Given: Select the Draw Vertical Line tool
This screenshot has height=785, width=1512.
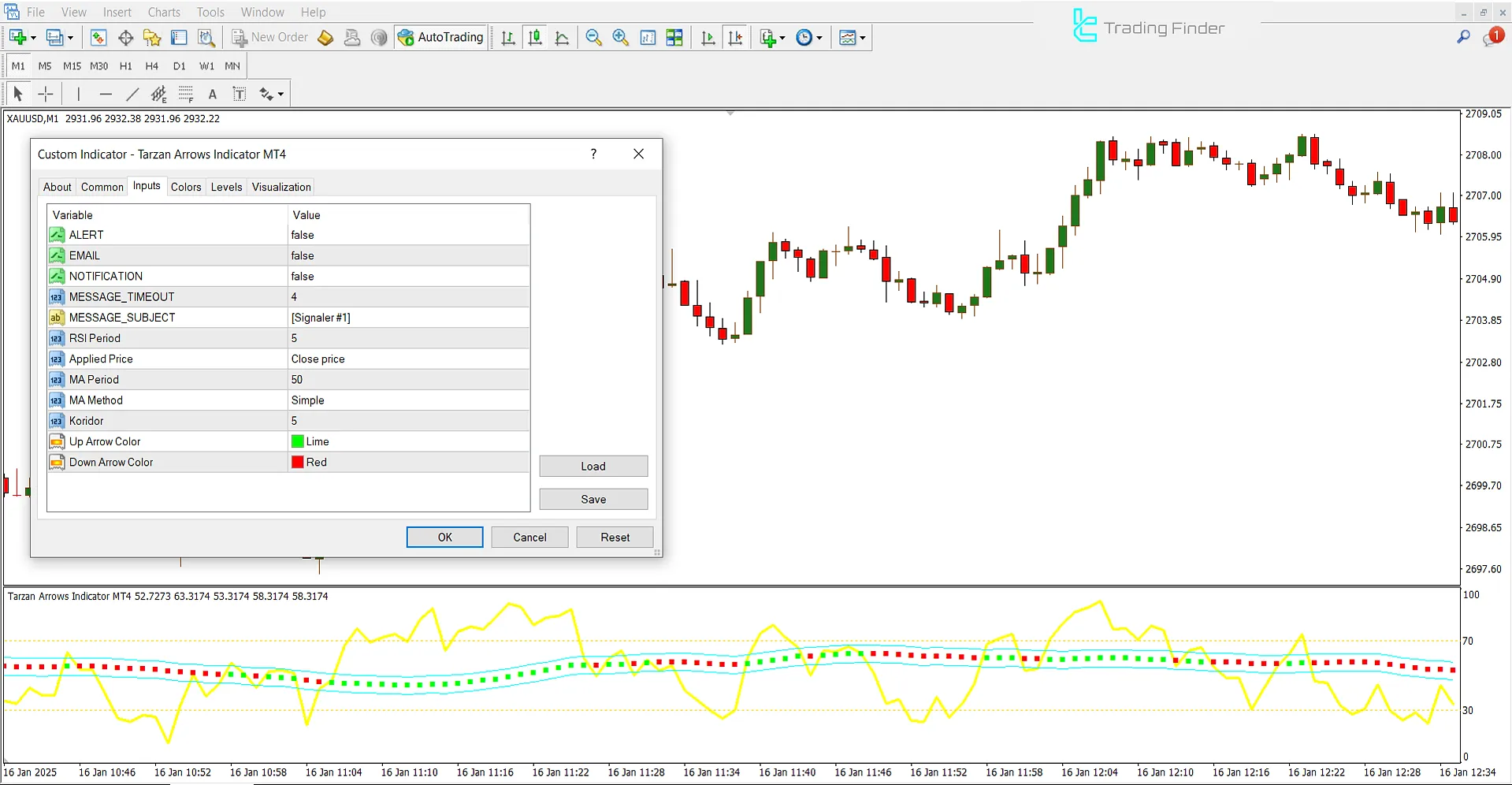Looking at the screenshot, I should tap(79, 94).
